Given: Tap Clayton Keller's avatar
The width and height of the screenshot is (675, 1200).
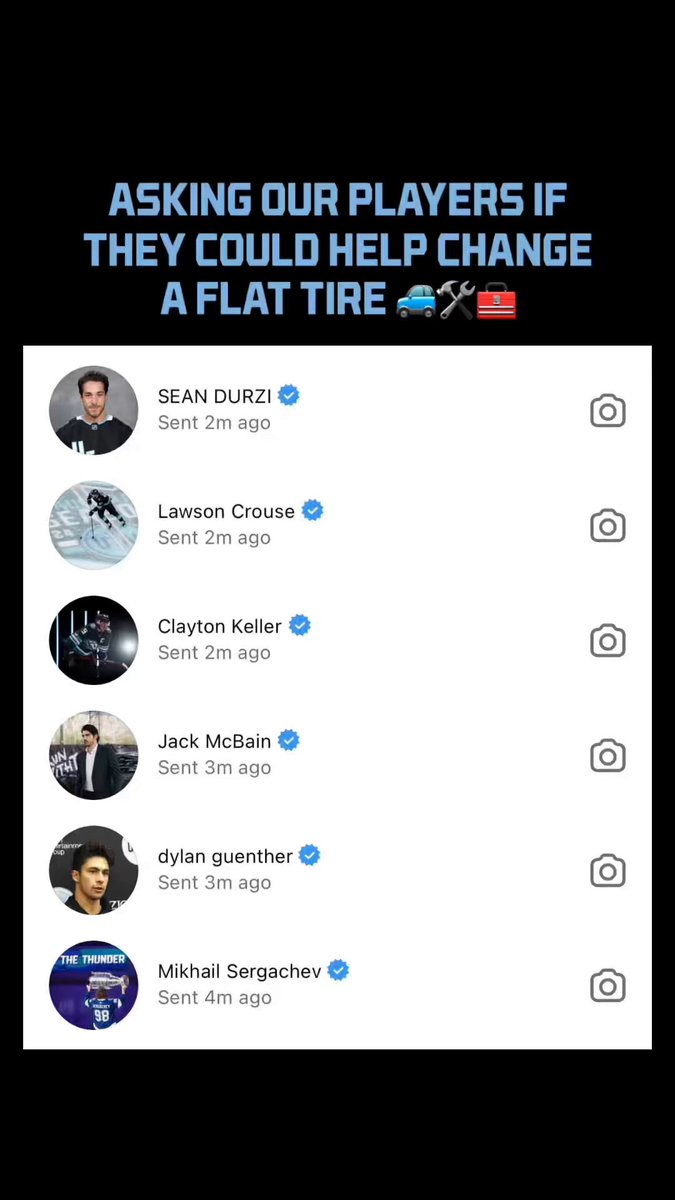Looking at the screenshot, I should point(94,640).
